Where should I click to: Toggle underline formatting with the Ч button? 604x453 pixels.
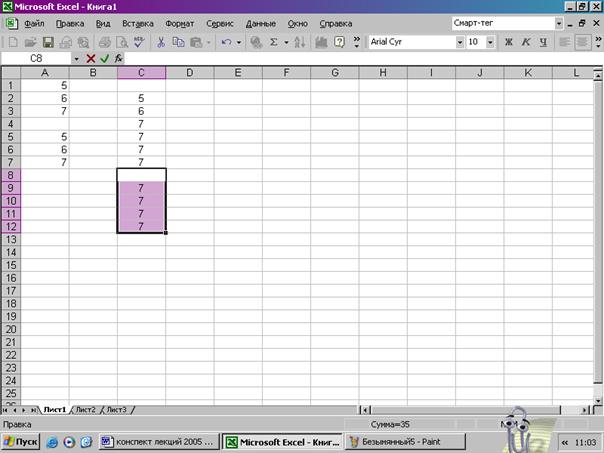coord(540,42)
